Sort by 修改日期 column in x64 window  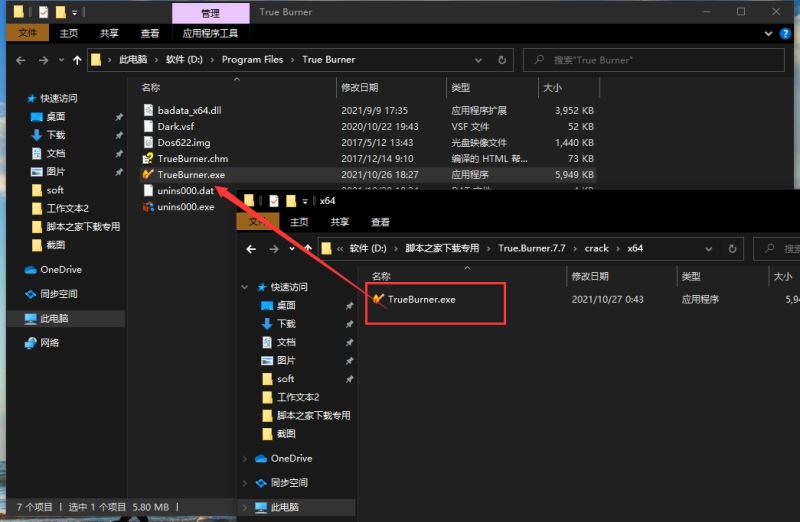coord(590,277)
